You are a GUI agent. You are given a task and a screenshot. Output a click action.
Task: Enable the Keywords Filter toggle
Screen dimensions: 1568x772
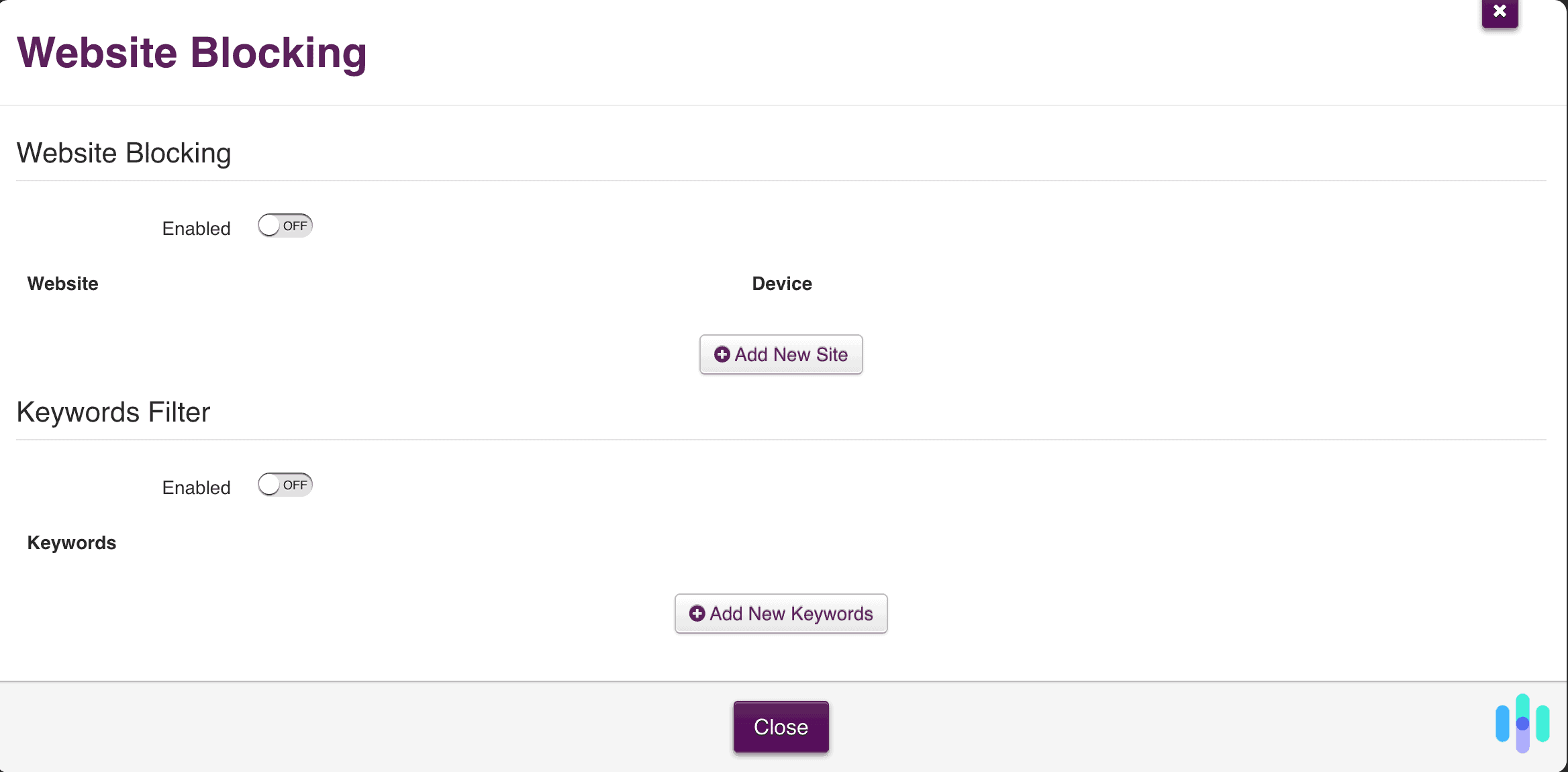tap(285, 485)
